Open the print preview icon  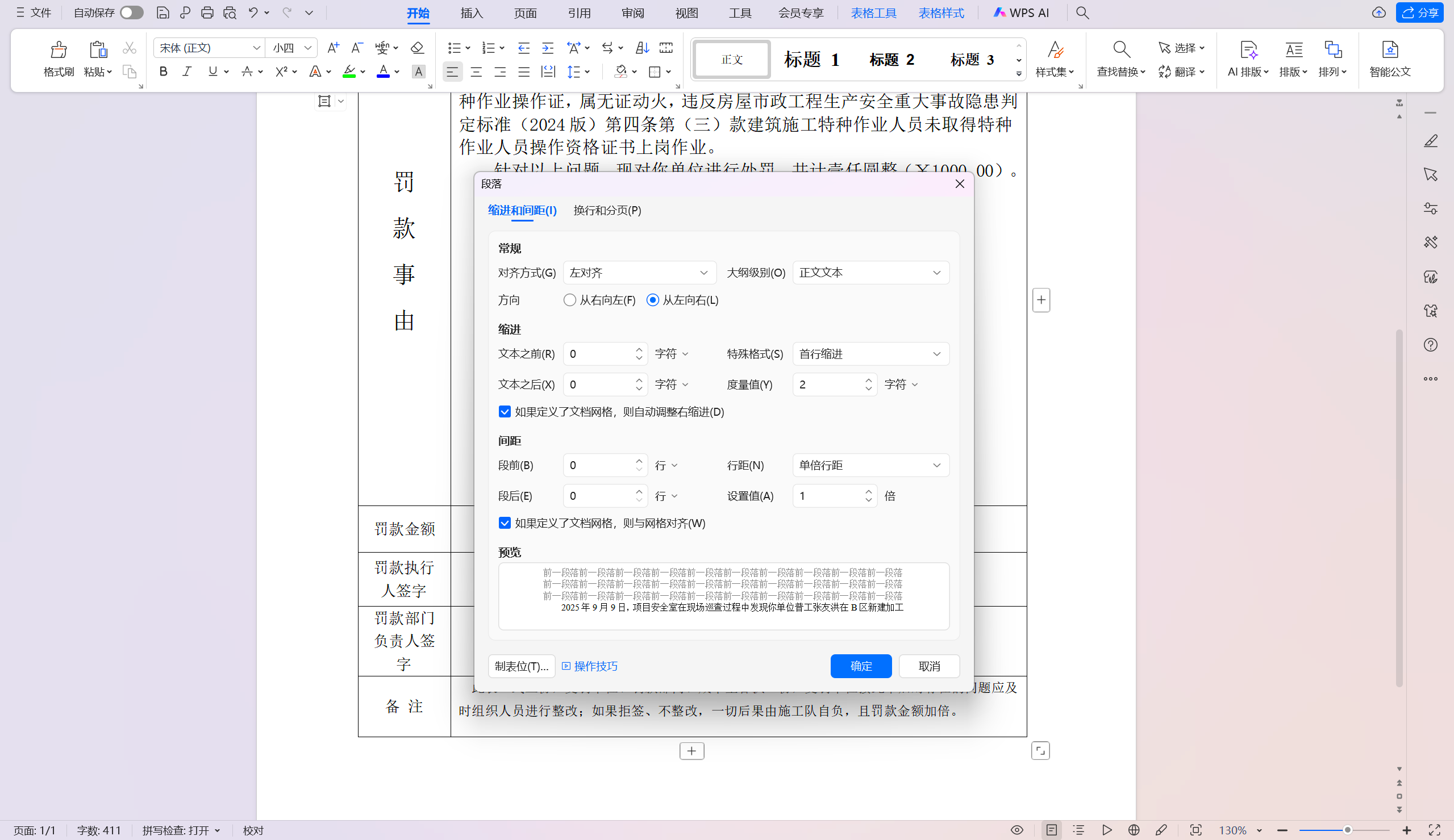(230, 12)
